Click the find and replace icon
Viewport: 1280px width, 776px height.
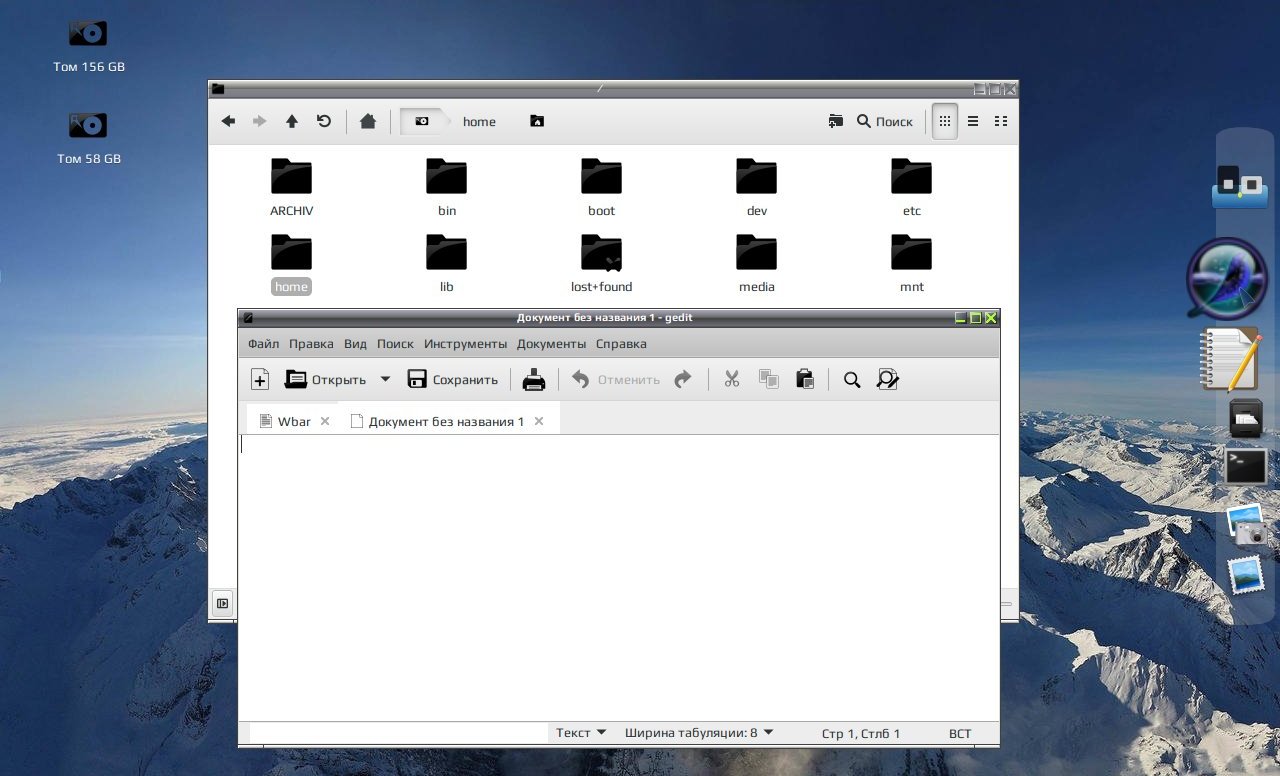coord(887,380)
